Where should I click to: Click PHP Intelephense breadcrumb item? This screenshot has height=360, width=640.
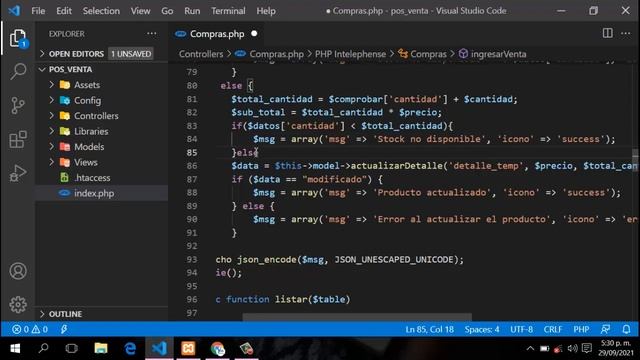click(x=350, y=54)
